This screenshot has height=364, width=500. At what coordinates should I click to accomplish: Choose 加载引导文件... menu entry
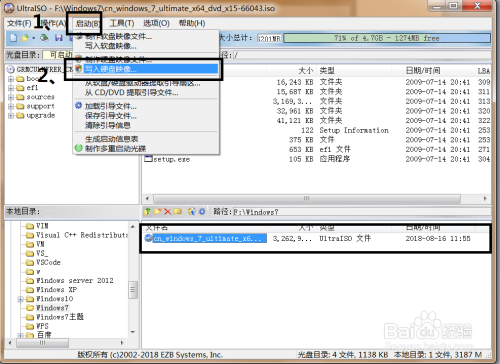click(x=146, y=106)
